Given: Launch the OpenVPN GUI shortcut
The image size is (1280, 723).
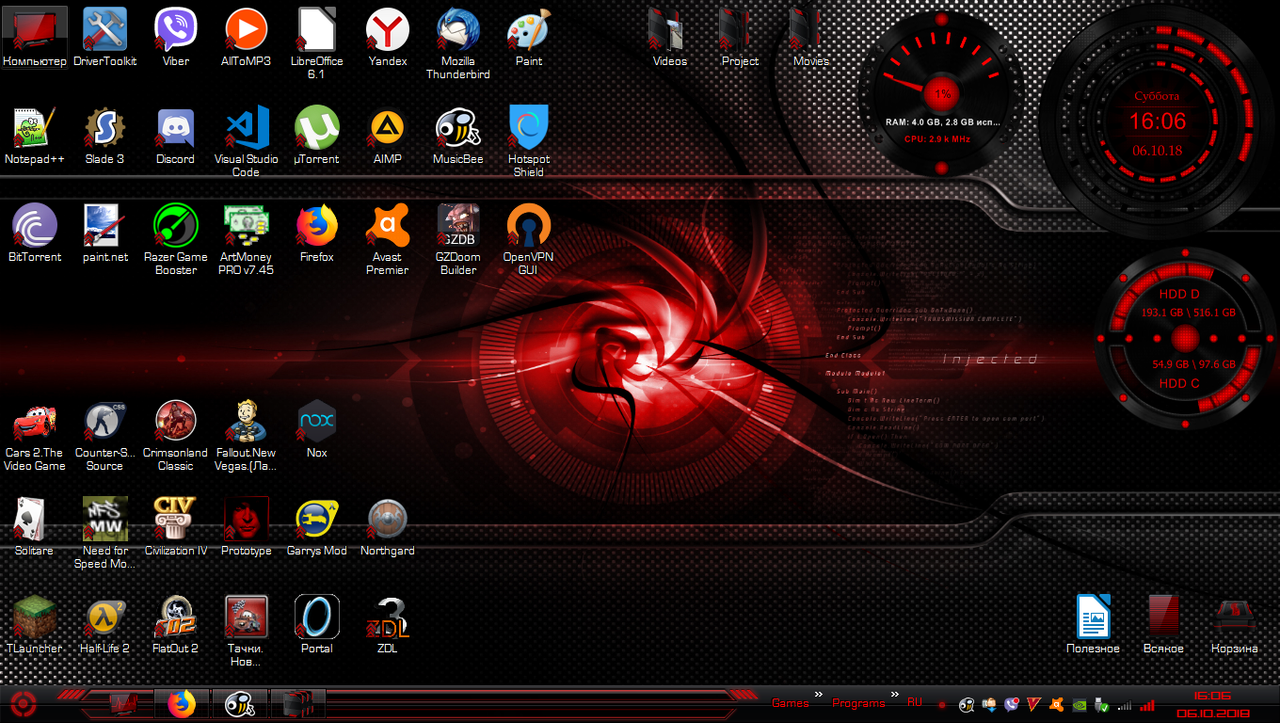Looking at the screenshot, I should pyautogui.click(x=528, y=240).
